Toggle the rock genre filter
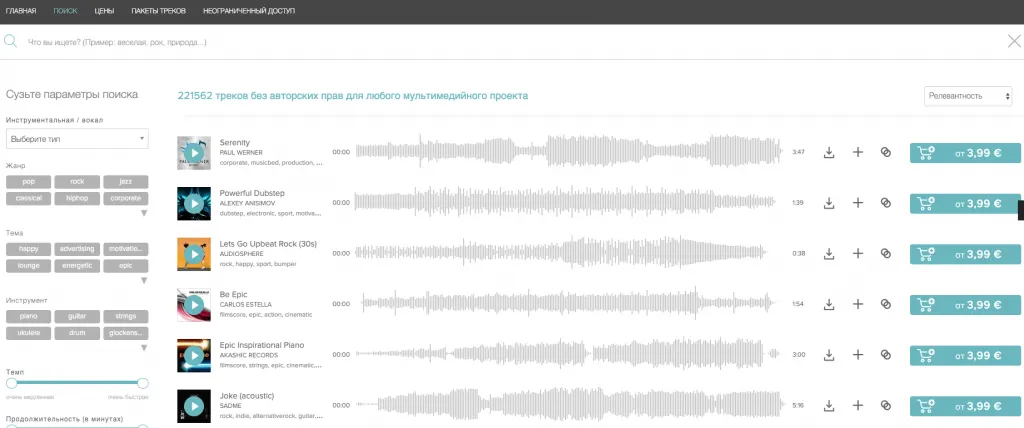 pos(77,182)
